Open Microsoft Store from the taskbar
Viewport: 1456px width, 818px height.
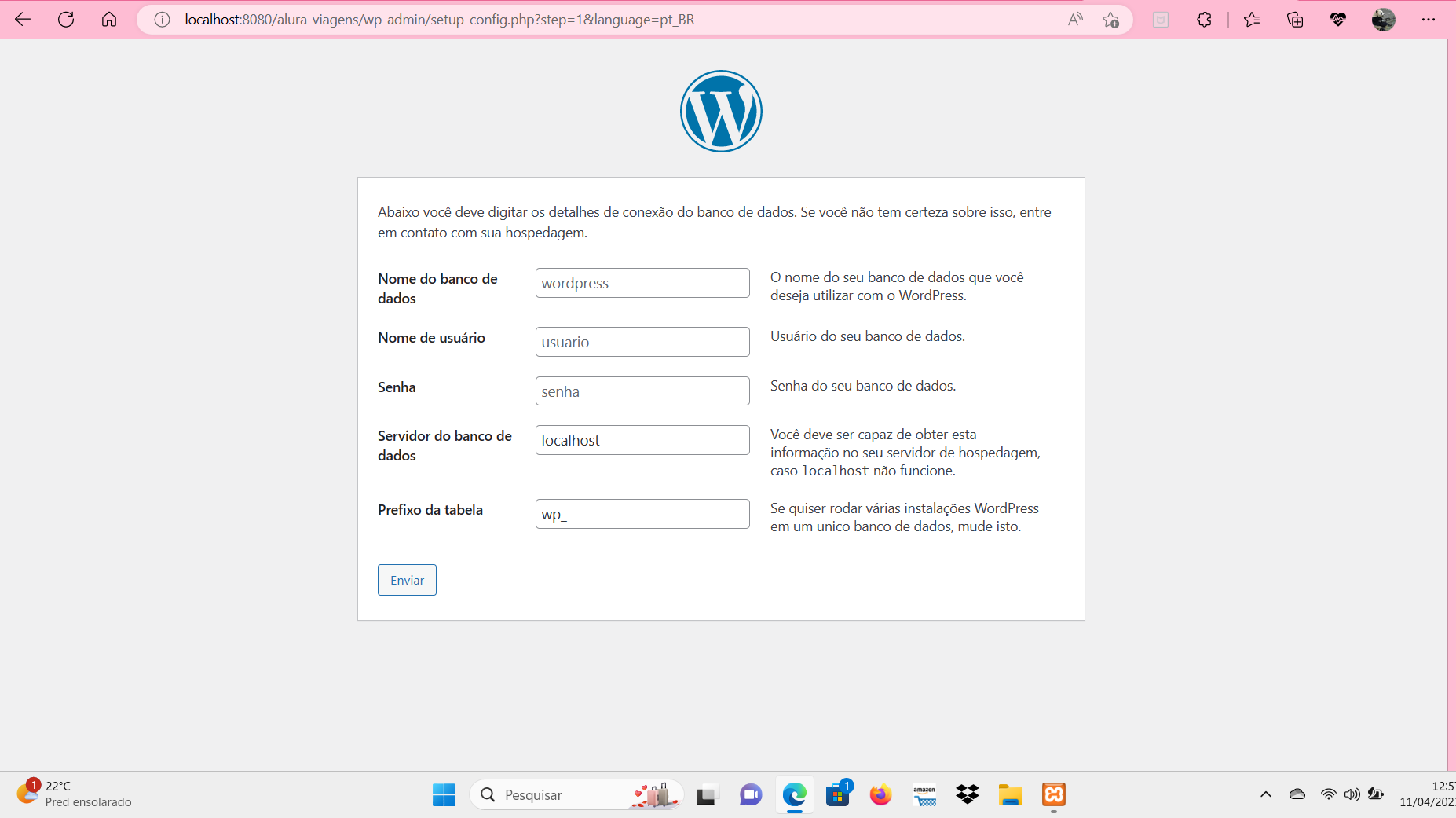838,795
